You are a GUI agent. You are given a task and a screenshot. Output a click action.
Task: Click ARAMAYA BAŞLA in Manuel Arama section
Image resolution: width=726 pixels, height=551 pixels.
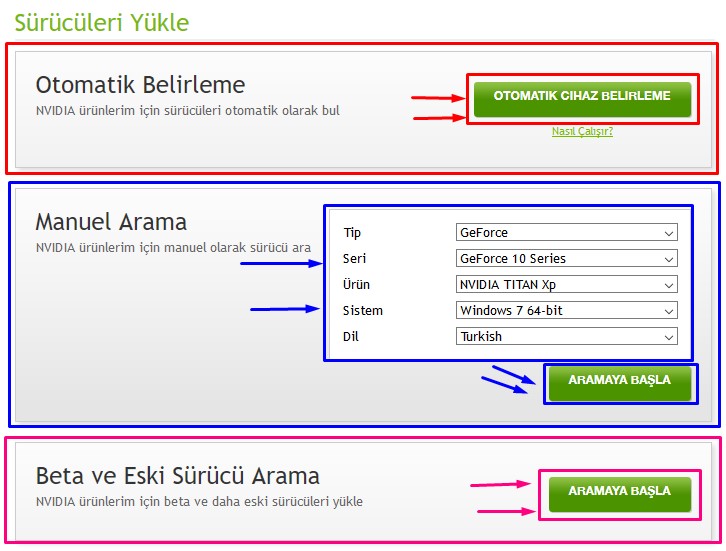coord(620,383)
